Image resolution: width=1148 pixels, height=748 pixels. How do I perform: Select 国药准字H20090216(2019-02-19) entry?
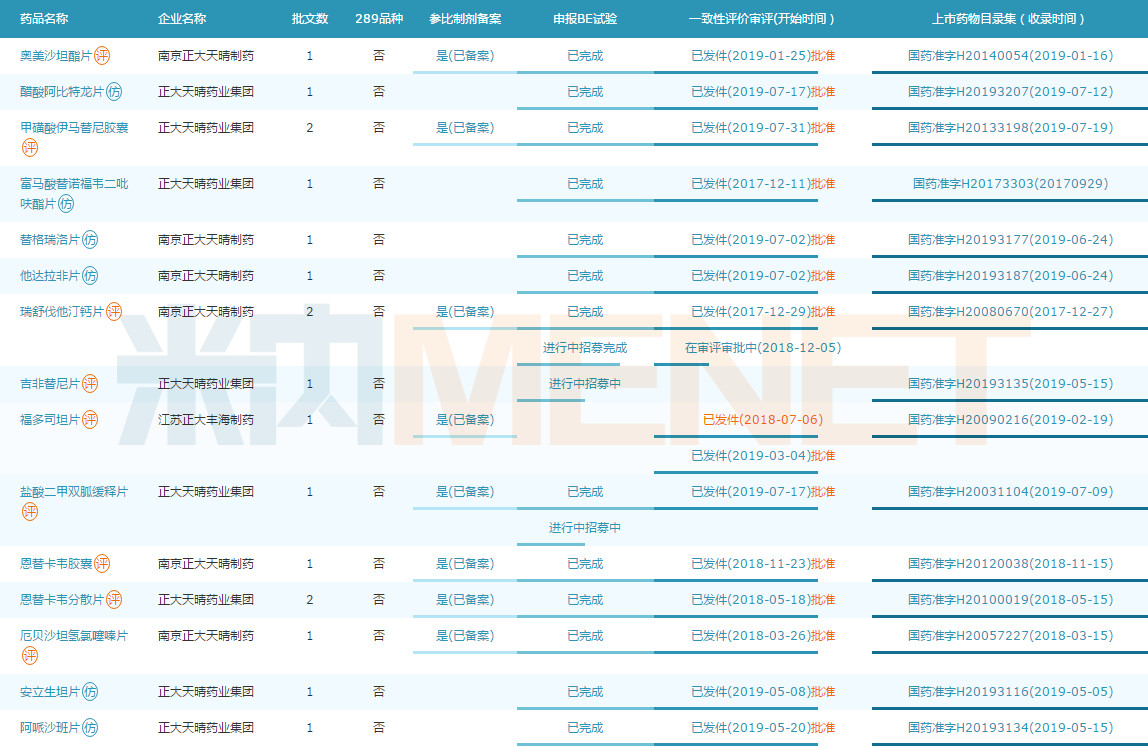click(1010, 419)
